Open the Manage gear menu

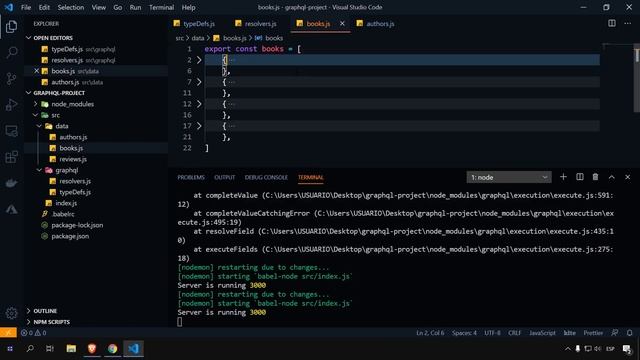11,313
